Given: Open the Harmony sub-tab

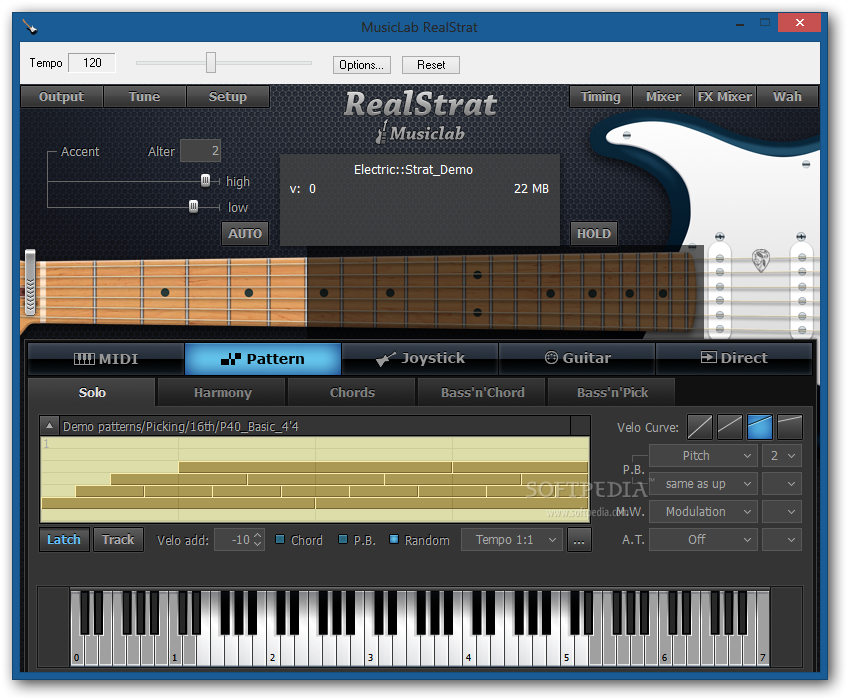Looking at the screenshot, I should pyautogui.click(x=222, y=392).
